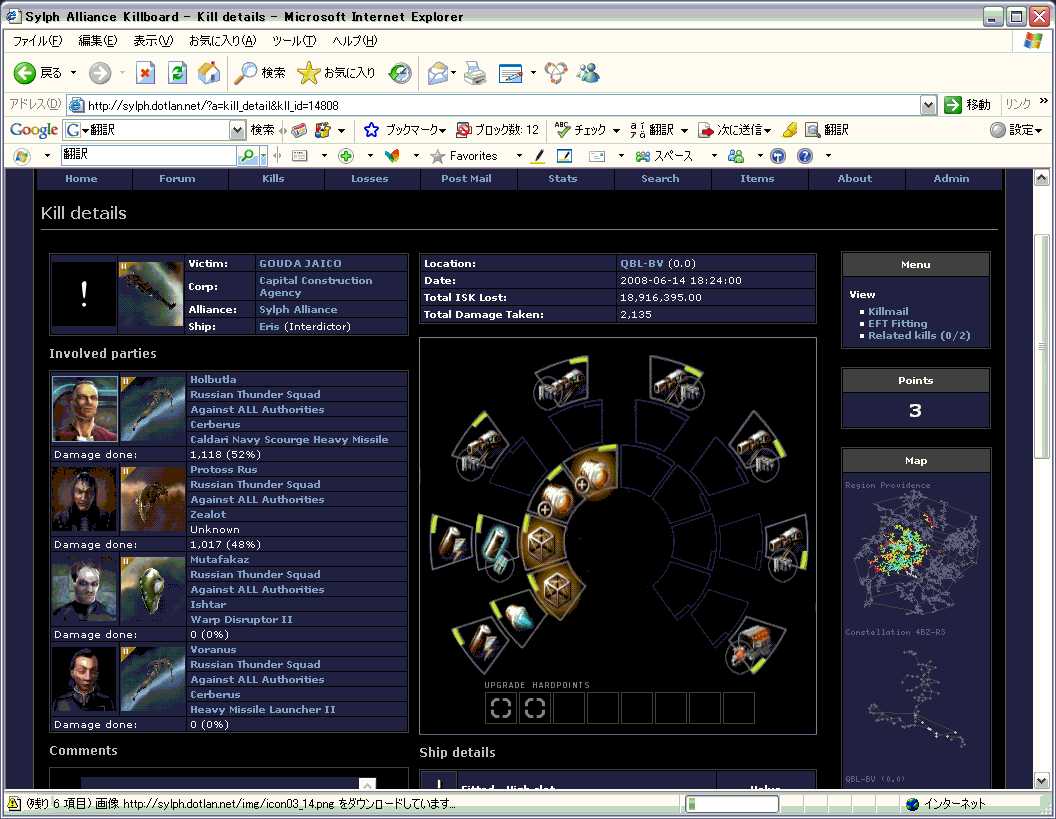The image size is (1056, 819).
Task: Open the QBL-BV location link
Action: click(x=642, y=263)
